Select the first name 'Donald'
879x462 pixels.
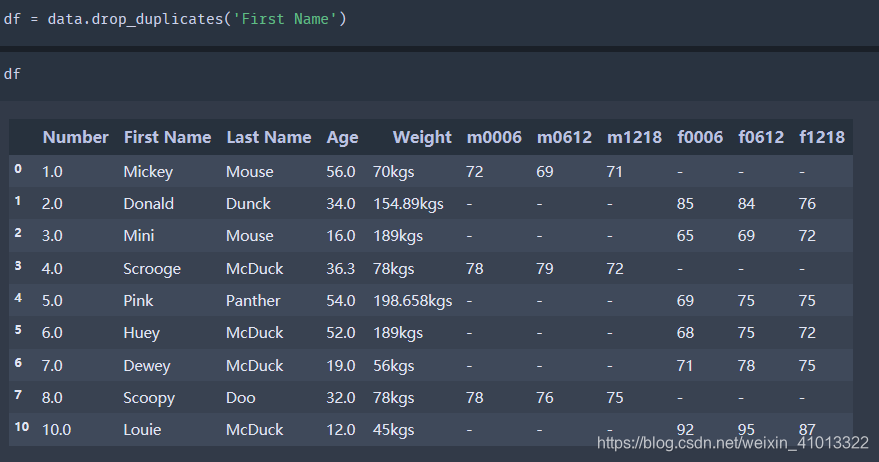pyautogui.click(x=149, y=204)
